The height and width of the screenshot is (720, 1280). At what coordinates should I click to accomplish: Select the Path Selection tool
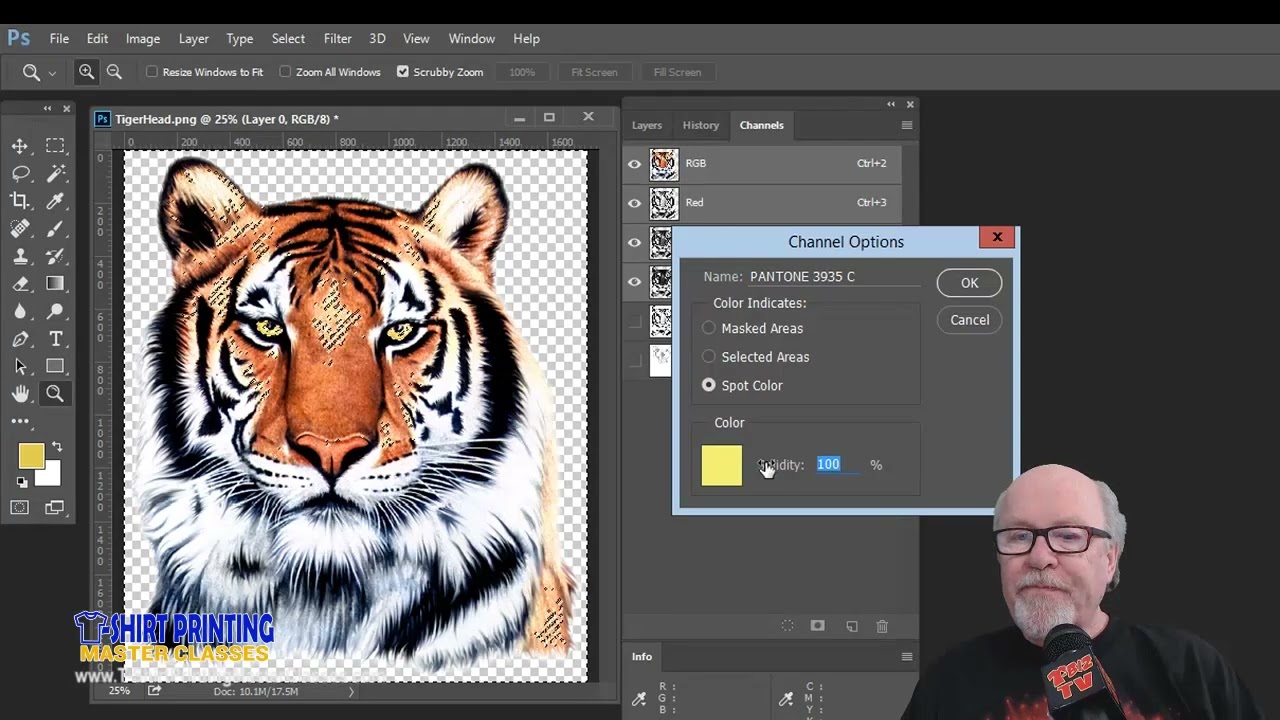[x=20, y=366]
